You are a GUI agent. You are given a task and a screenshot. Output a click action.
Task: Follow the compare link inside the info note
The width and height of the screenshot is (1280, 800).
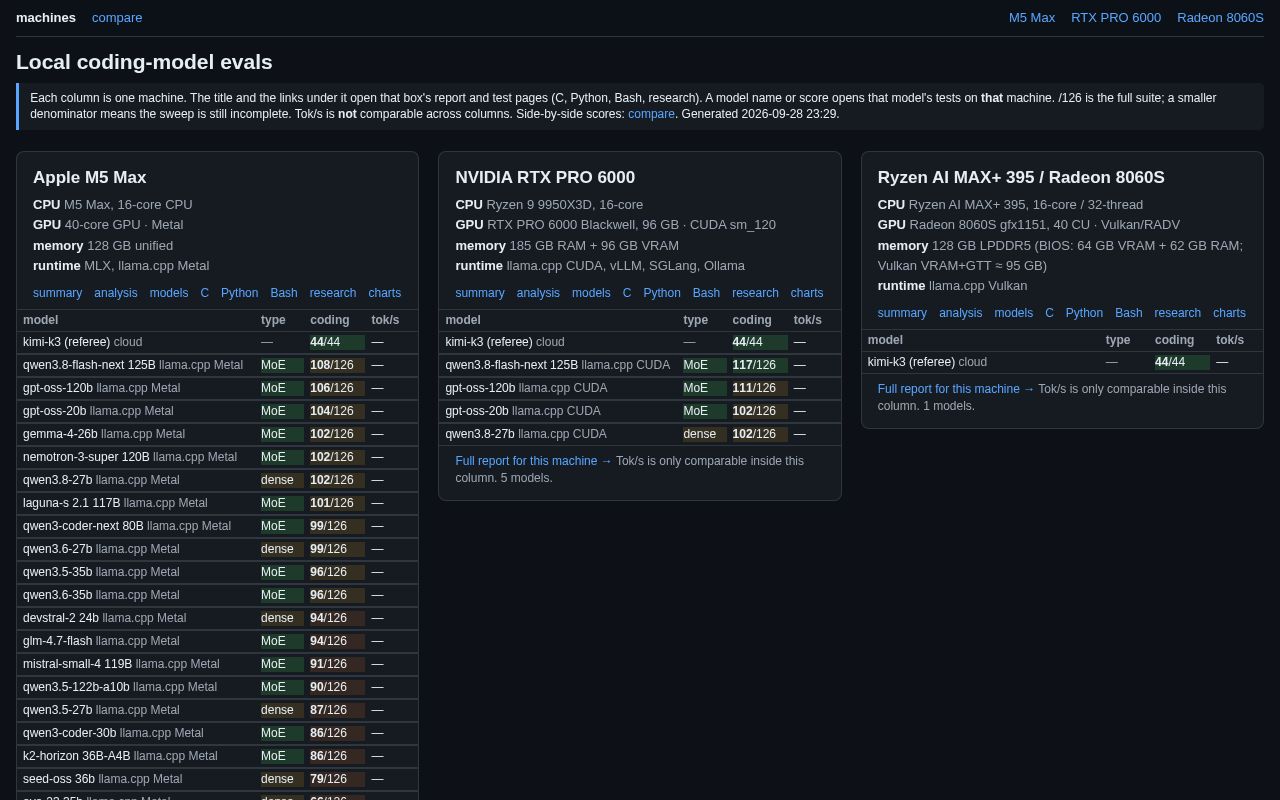[x=651, y=114]
